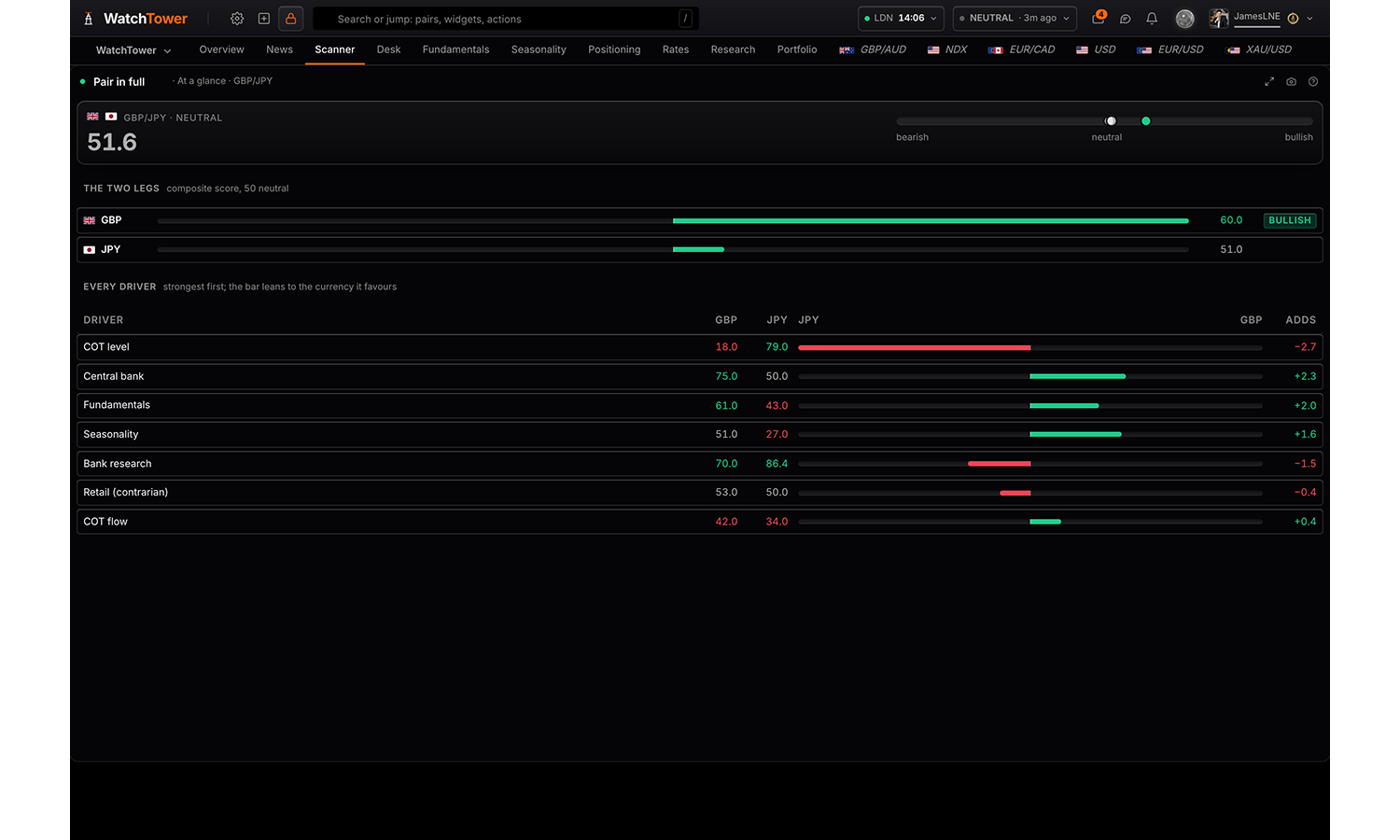Open the Fundamentals tab
Image resolution: width=1400 pixels, height=840 pixels.
(x=455, y=49)
